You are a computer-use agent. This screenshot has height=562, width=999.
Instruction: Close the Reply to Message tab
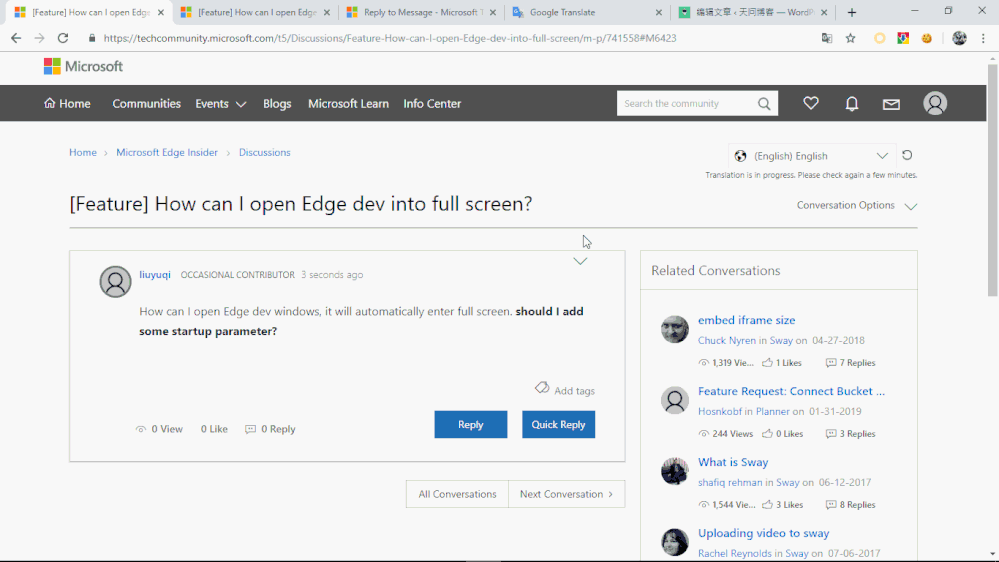coord(492,12)
